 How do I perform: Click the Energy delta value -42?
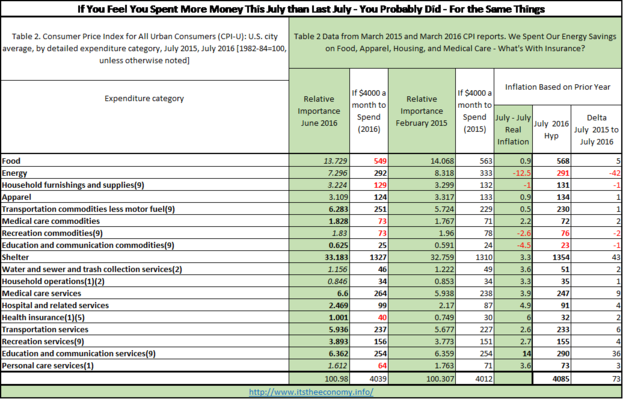[615, 173]
